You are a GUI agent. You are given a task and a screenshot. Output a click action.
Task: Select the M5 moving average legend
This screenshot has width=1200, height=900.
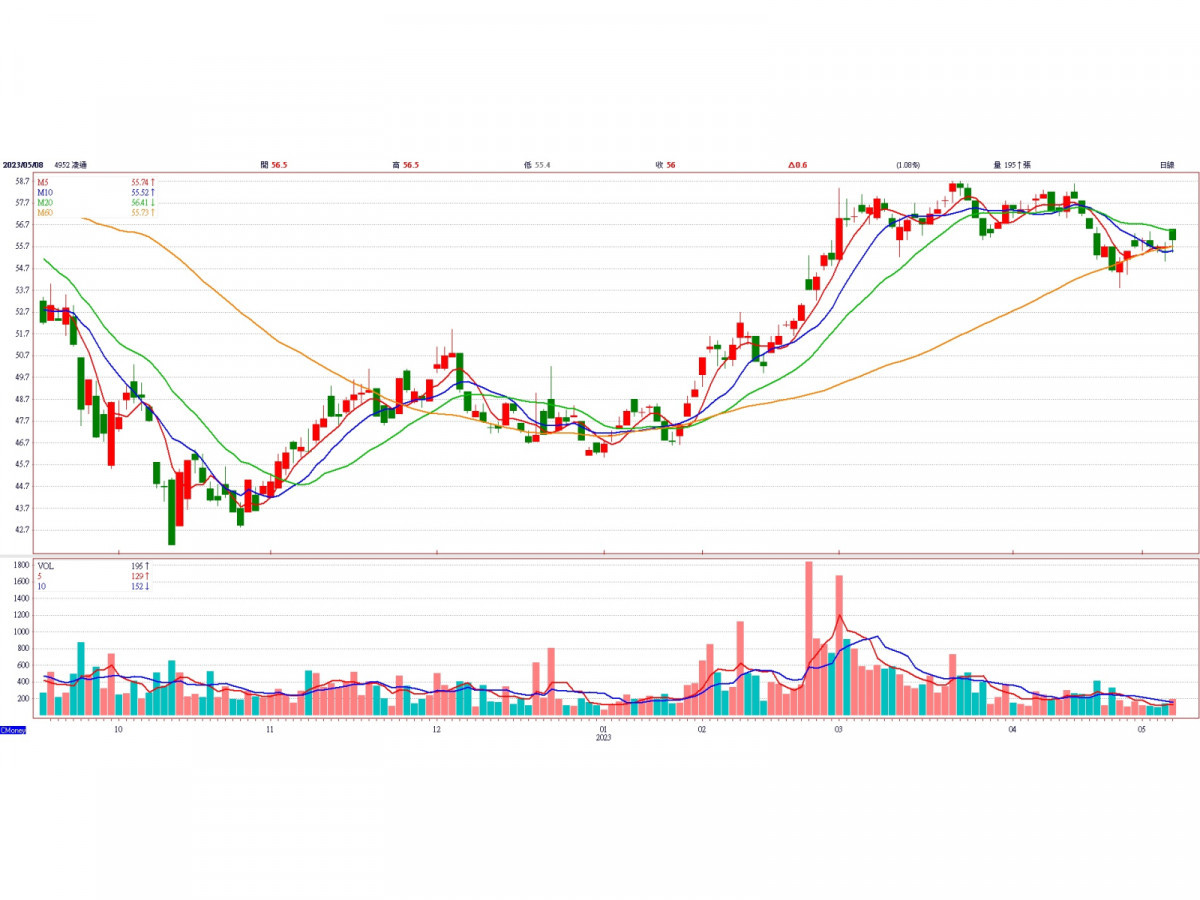tap(43, 182)
